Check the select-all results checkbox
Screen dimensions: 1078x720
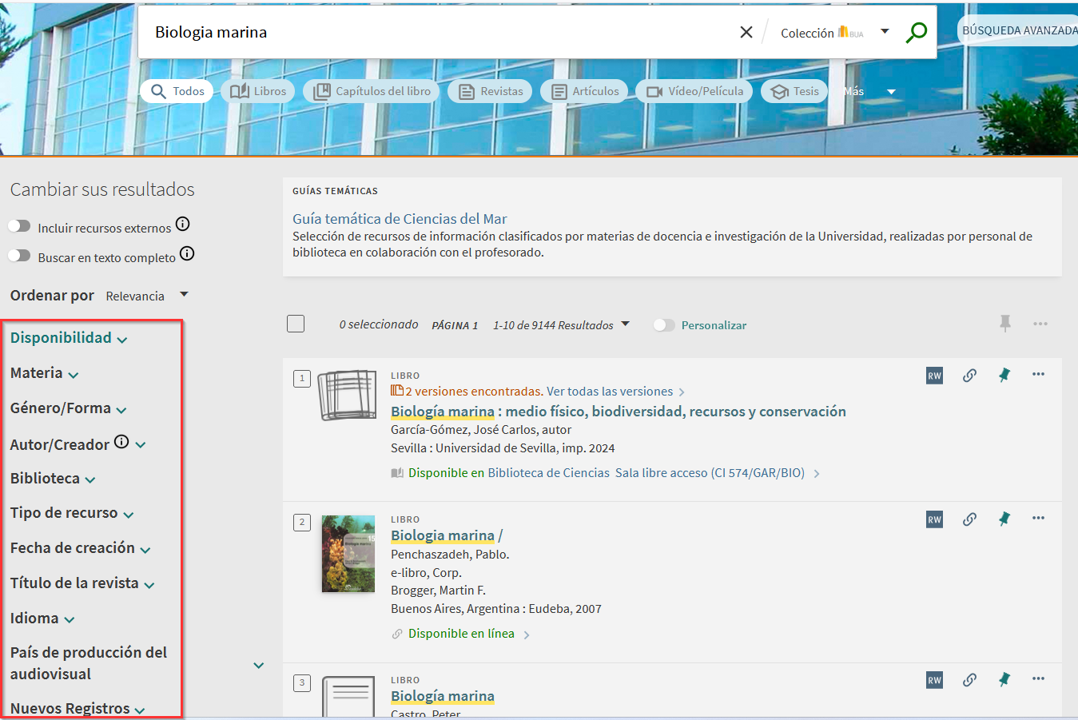click(x=296, y=324)
